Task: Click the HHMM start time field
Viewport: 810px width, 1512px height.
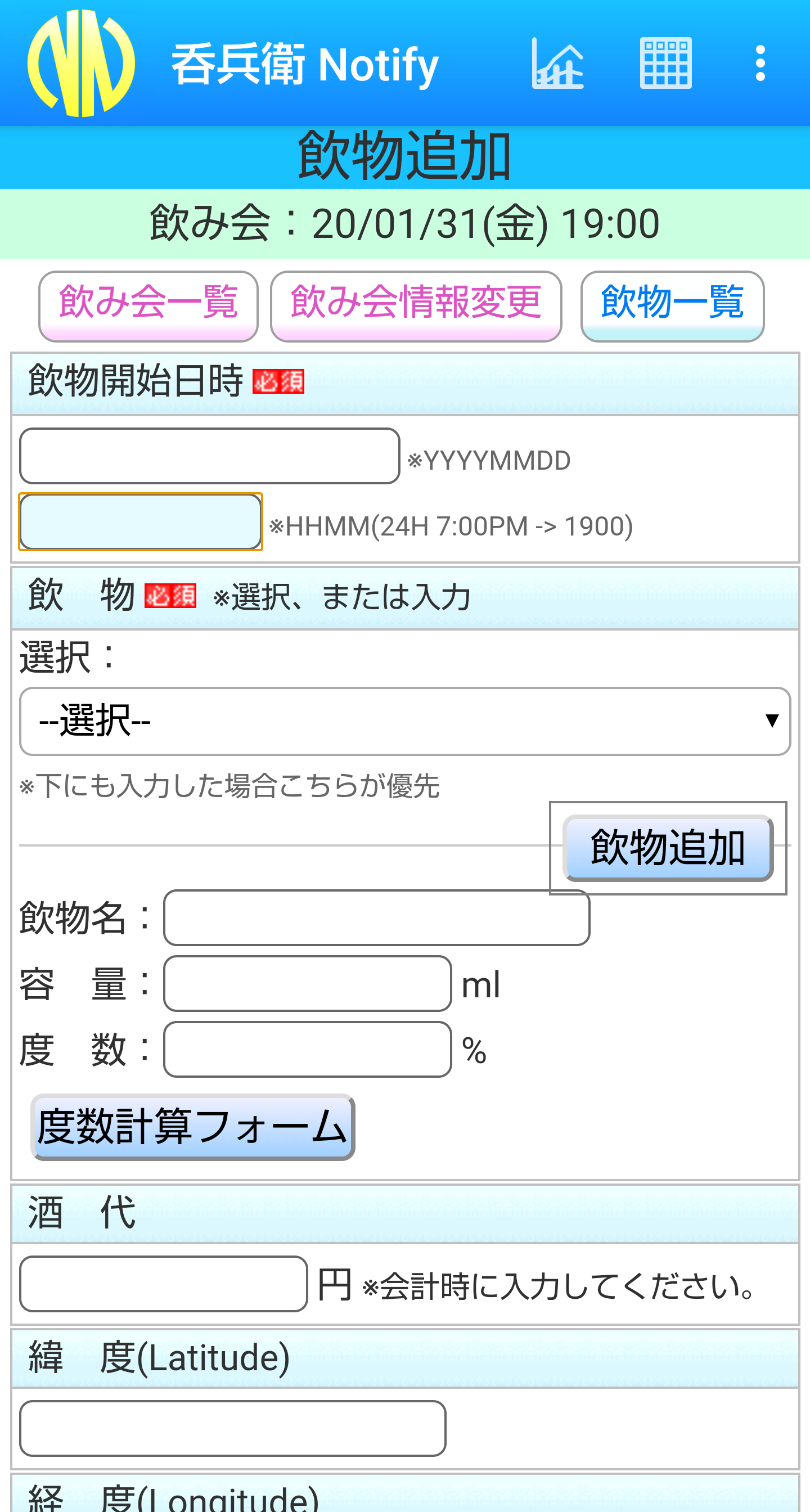Action: [x=141, y=522]
